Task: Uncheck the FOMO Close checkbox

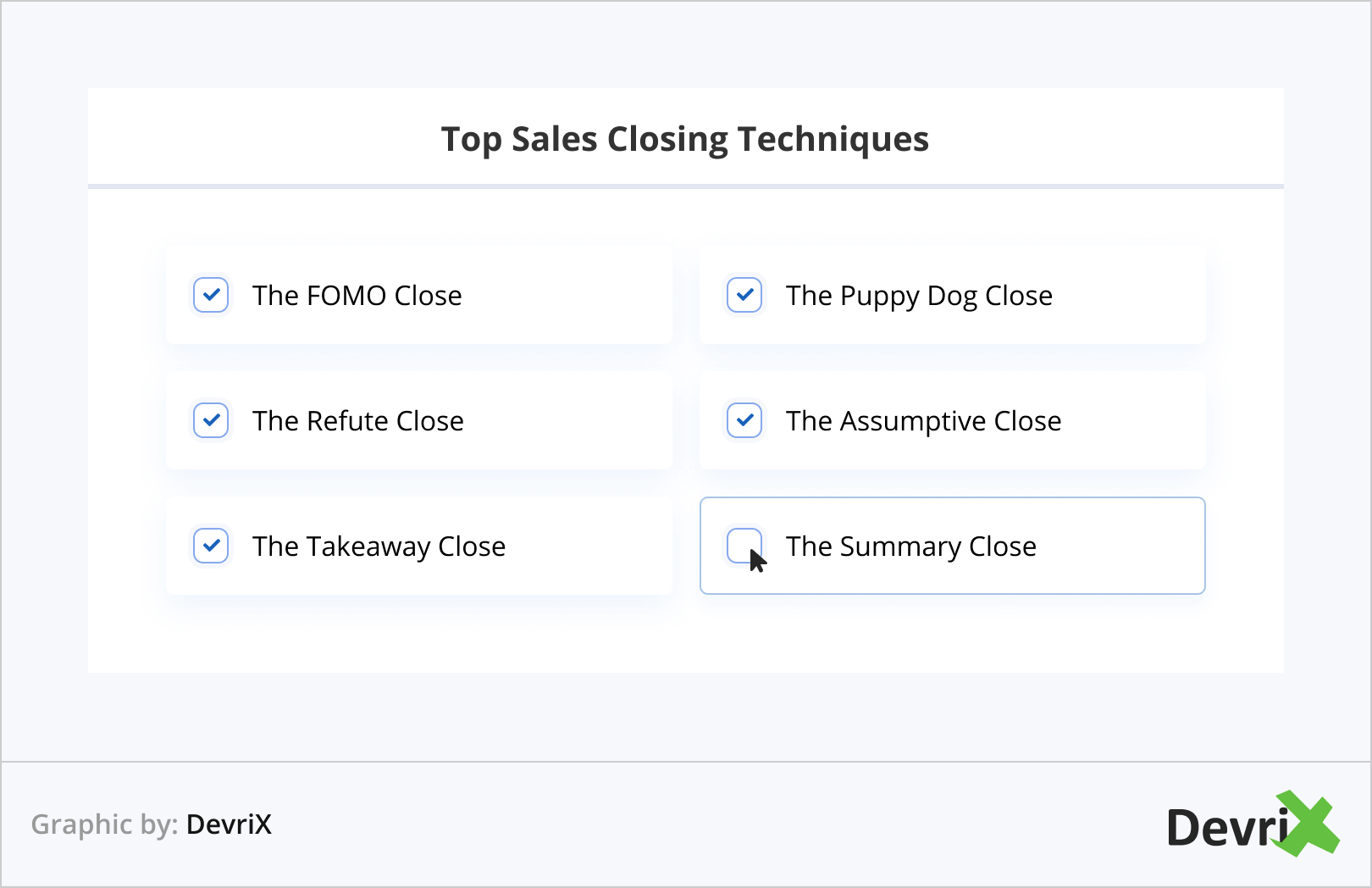Action: pos(211,295)
